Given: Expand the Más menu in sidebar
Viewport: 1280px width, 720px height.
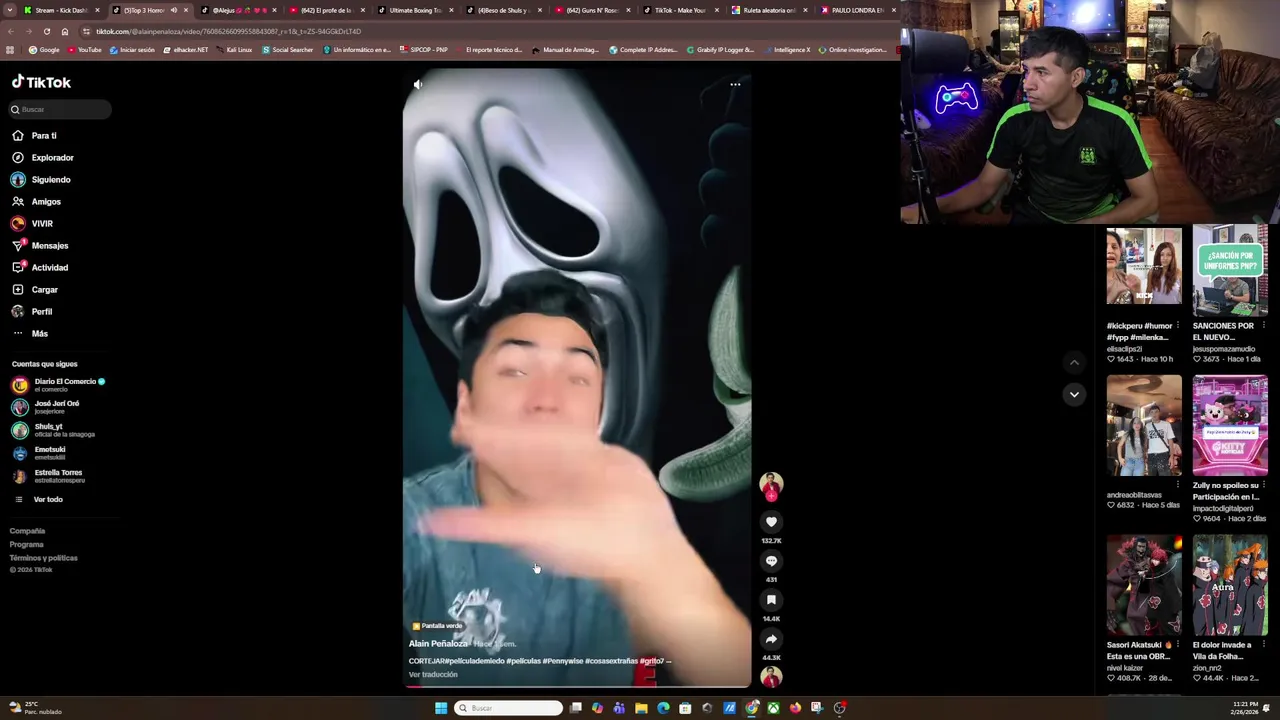Looking at the screenshot, I should 30,333.
